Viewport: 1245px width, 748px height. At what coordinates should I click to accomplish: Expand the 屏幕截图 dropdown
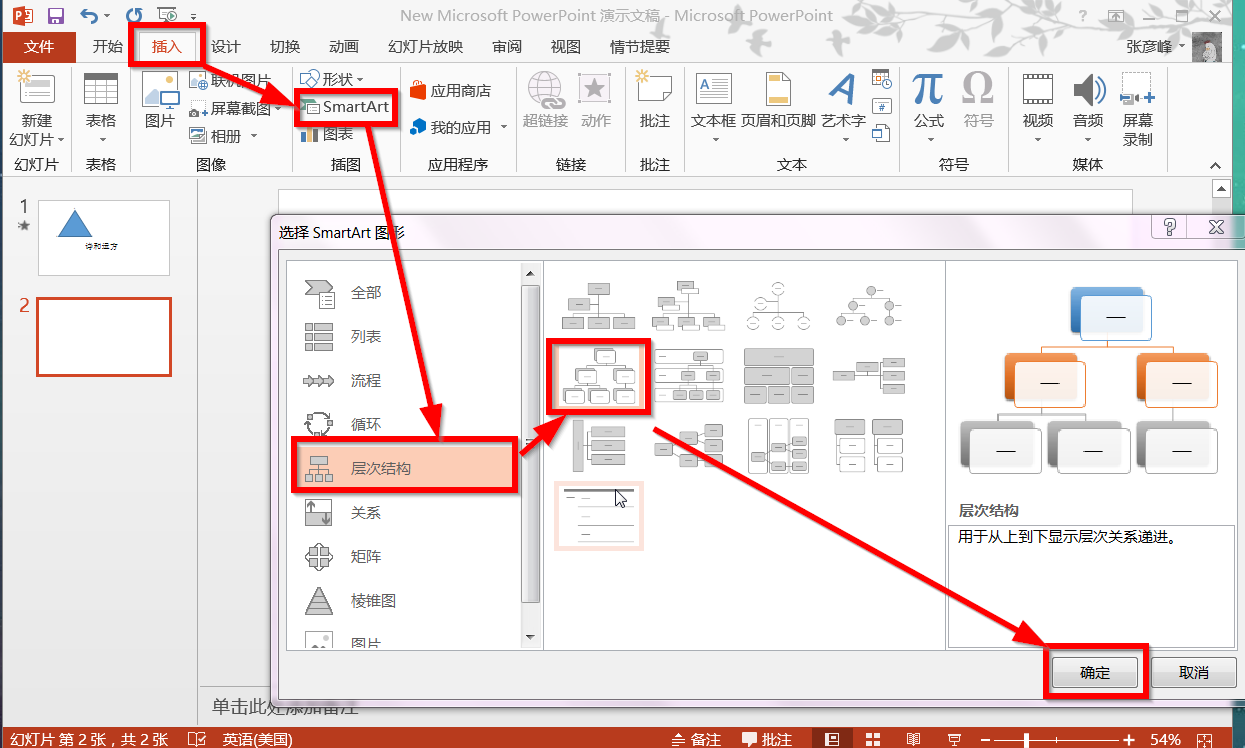[278, 108]
